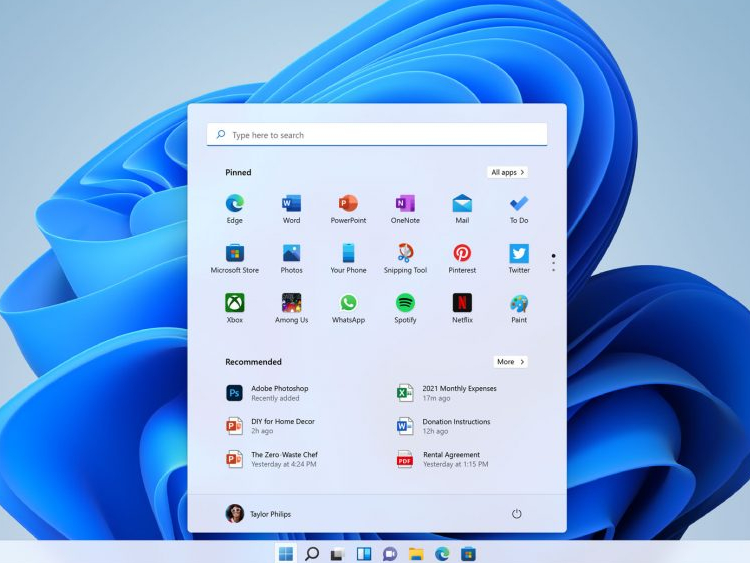The width and height of the screenshot is (750, 563).
Task: Expand All apps list
Action: tap(507, 172)
